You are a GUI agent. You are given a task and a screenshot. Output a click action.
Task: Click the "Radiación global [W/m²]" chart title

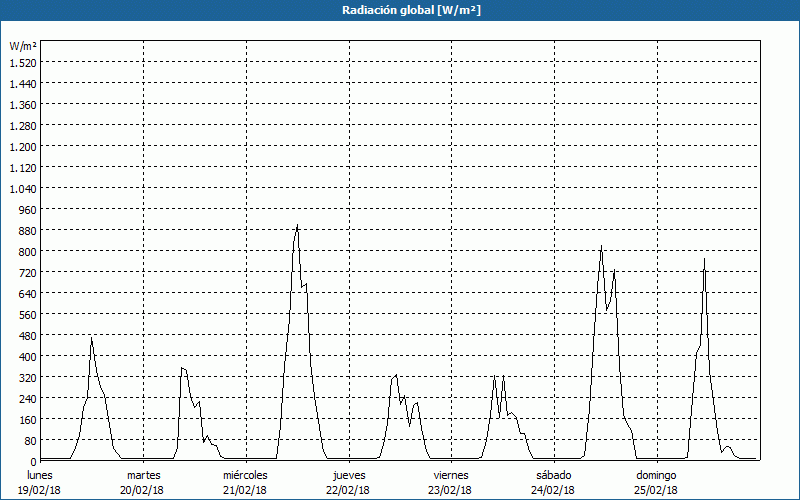(x=400, y=10)
